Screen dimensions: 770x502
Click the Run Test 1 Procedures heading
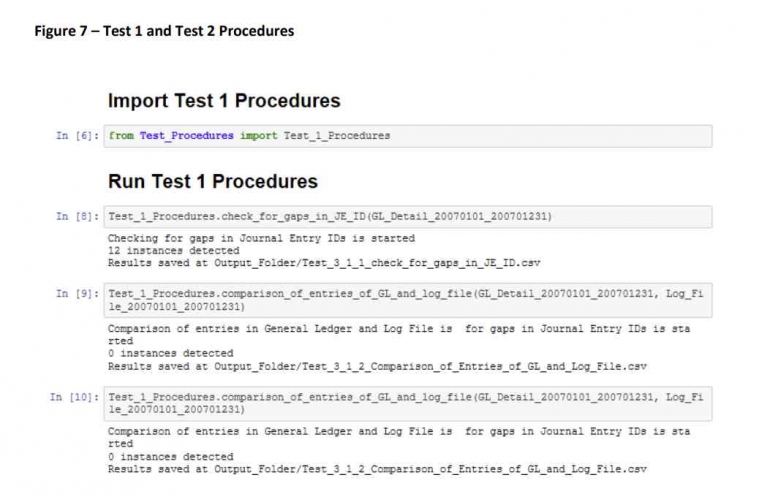coord(213,181)
